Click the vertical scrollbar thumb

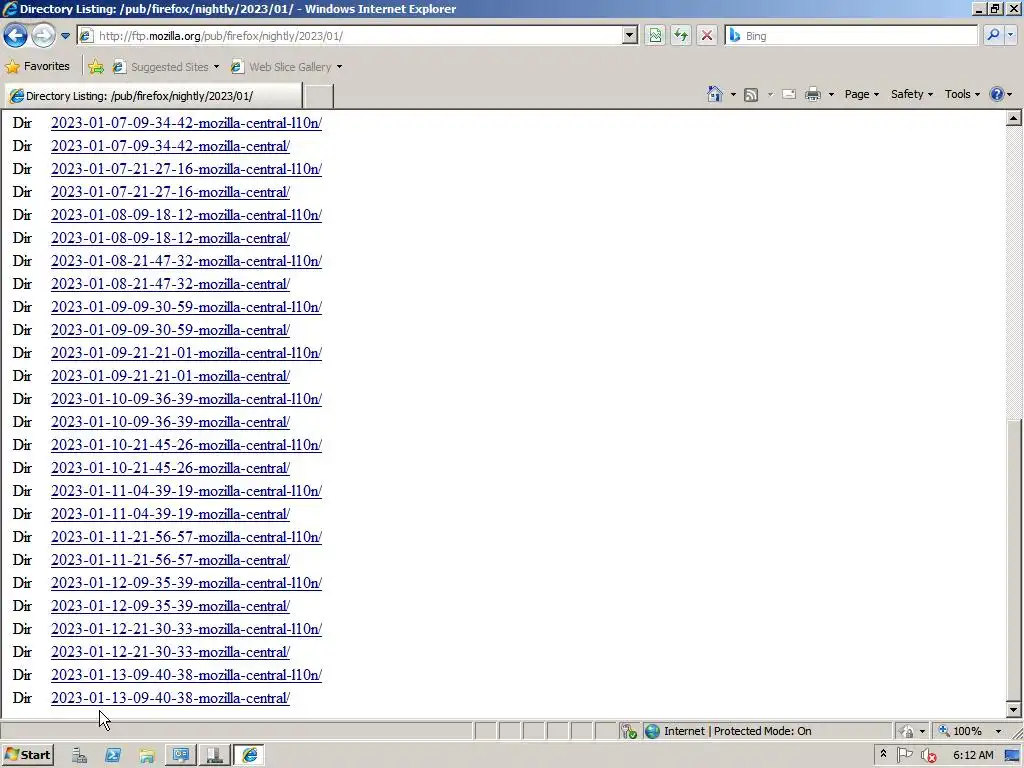coord(1013,559)
